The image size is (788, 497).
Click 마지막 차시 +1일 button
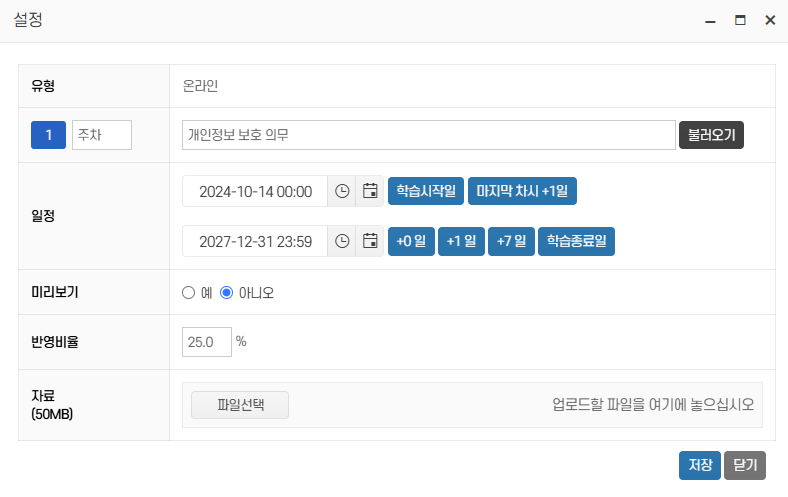[x=522, y=191]
